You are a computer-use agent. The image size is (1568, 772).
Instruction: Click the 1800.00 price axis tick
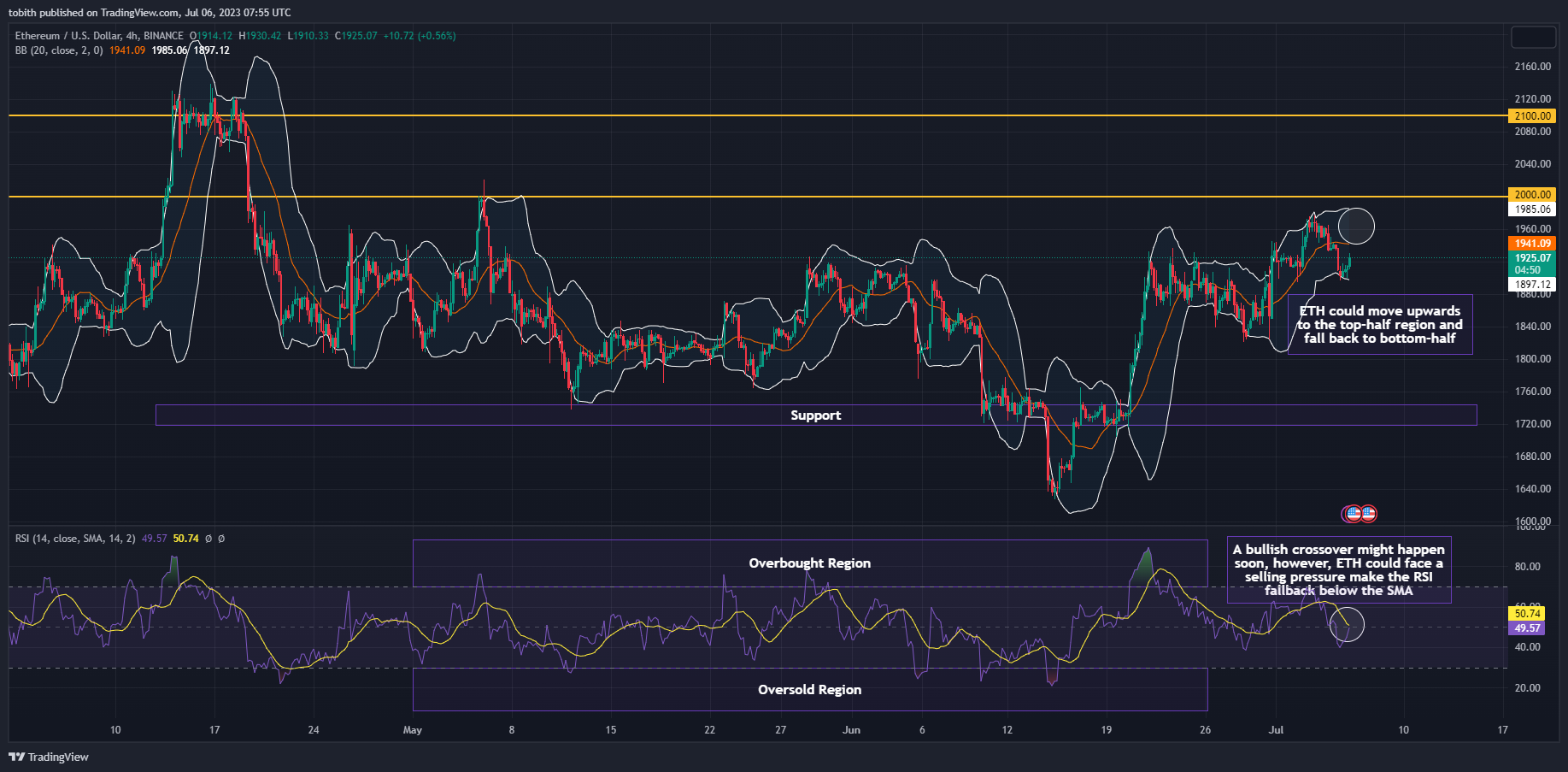[1532, 359]
